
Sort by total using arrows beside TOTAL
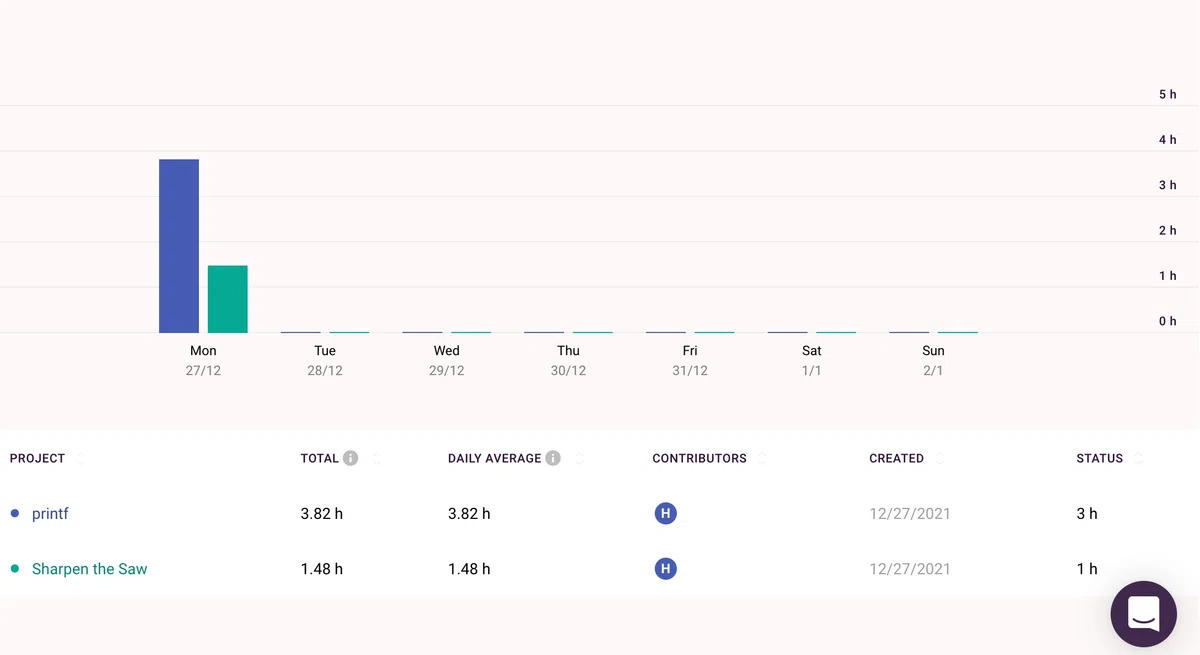(x=377, y=458)
